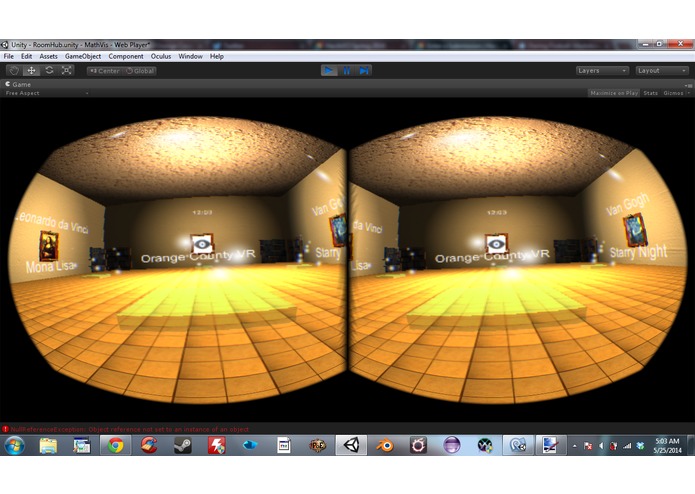The width and height of the screenshot is (695, 494).
Task: Click the eye icon in left game view
Action: [202, 244]
